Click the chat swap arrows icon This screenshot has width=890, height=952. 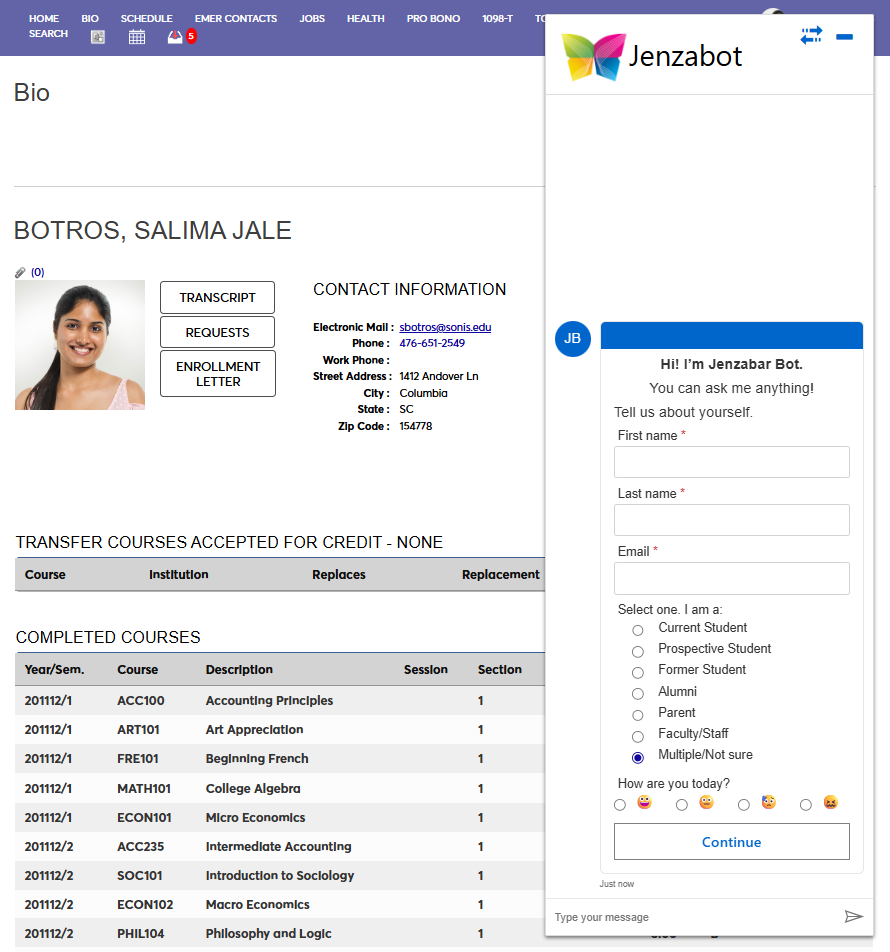pos(811,35)
